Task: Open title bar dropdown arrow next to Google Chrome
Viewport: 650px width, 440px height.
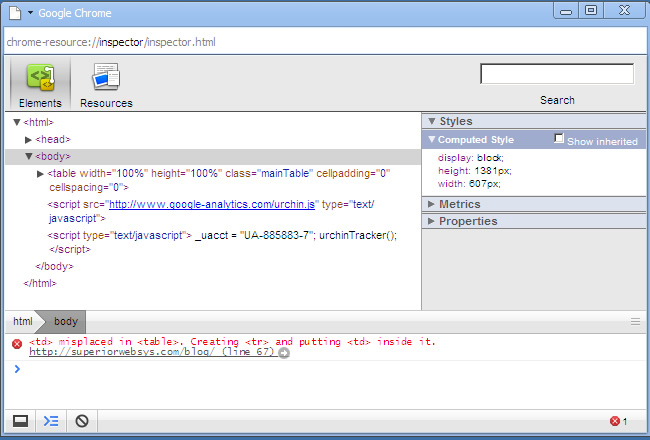Action: (x=30, y=13)
